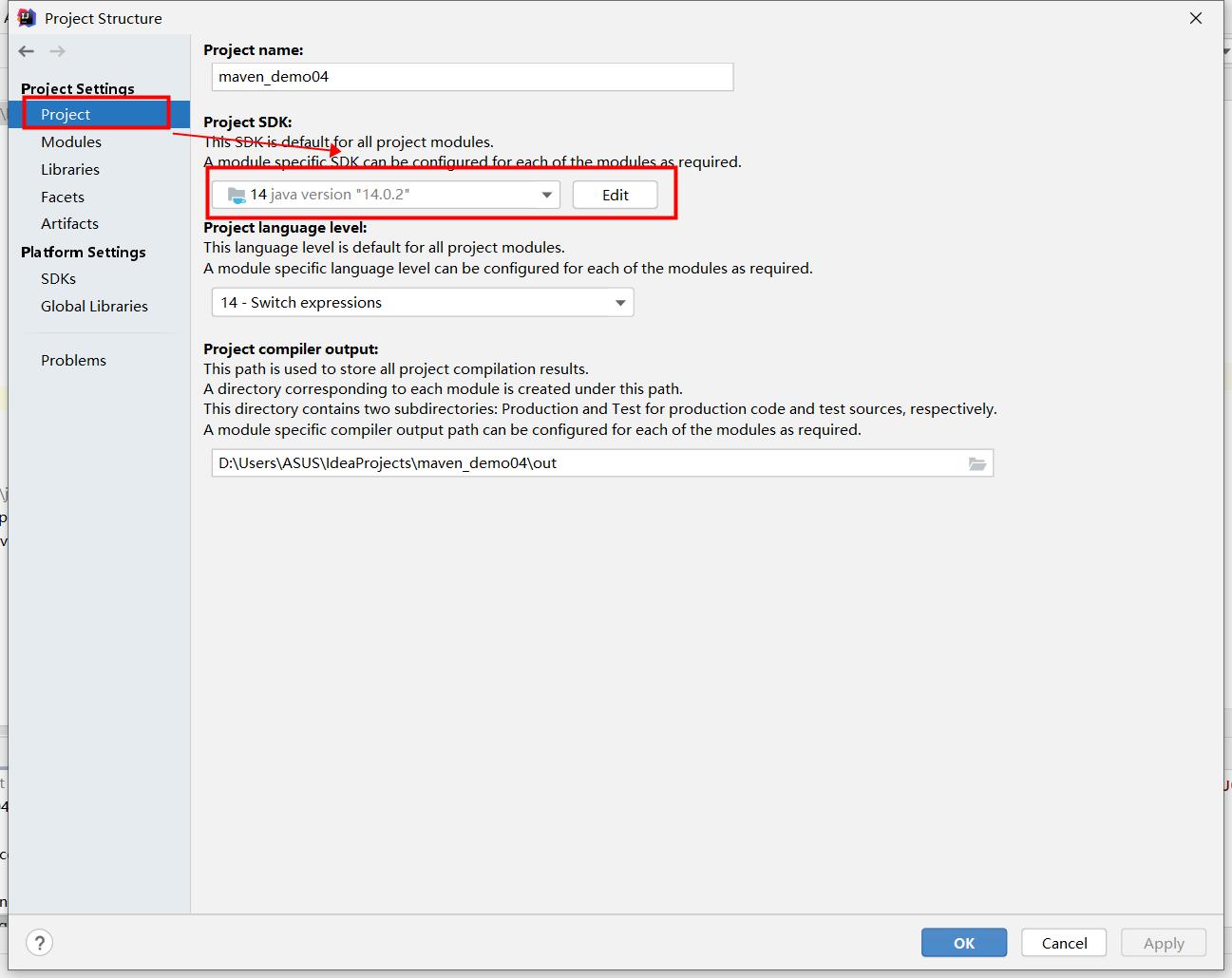Open the Facets section
This screenshot has width=1232, height=978.
point(63,197)
